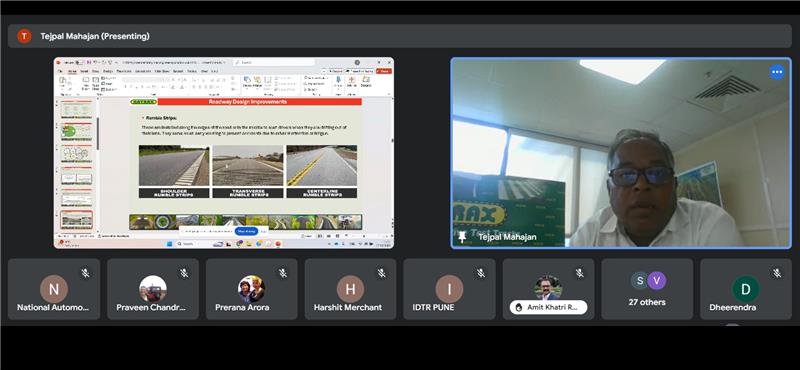The image size is (800, 370).
Task: Click the Windows Start button in the shared taskbar
Action: point(169,244)
